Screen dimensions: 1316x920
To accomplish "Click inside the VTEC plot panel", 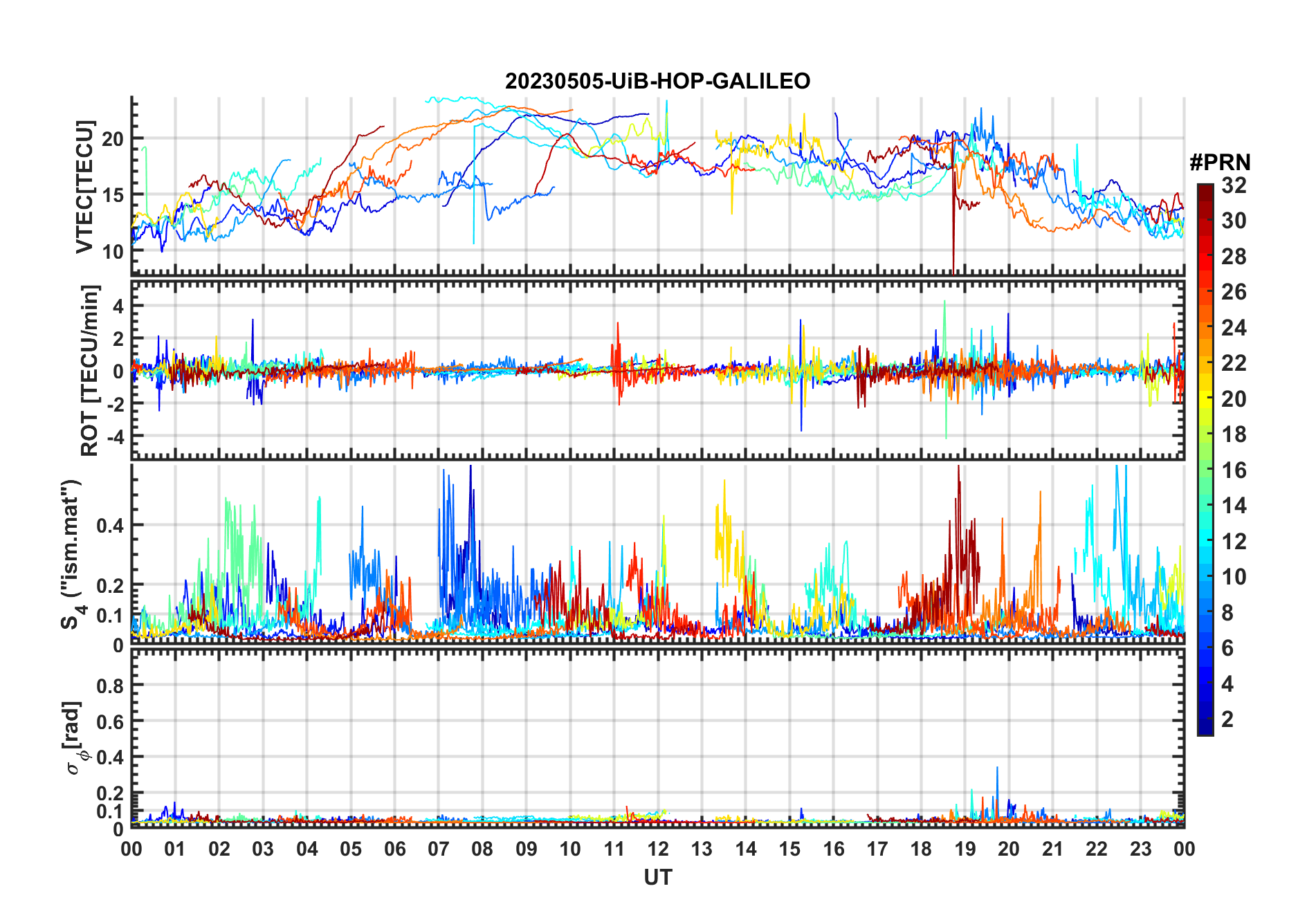I will tap(657, 187).
